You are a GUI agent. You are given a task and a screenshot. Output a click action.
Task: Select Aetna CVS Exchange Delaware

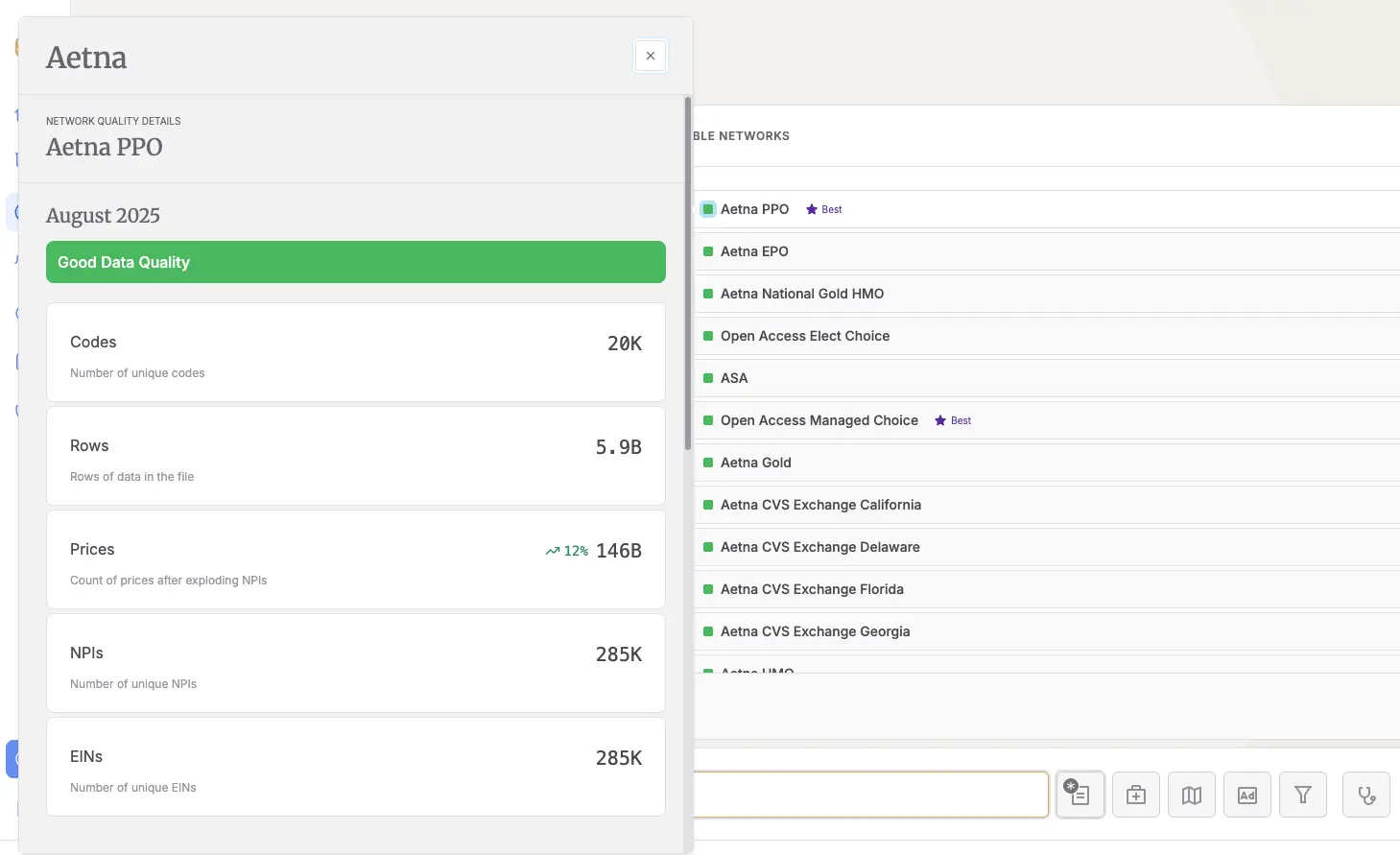coord(1046,547)
